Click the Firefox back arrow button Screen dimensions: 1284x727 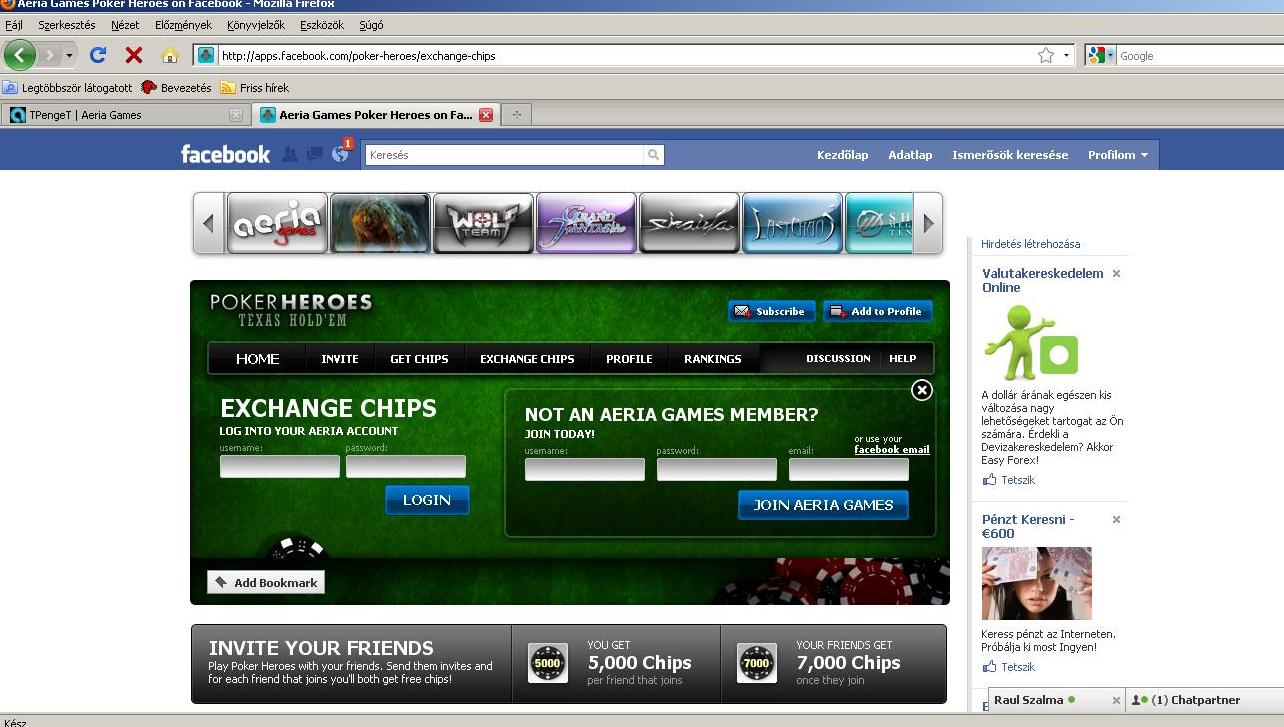pos(19,55)
